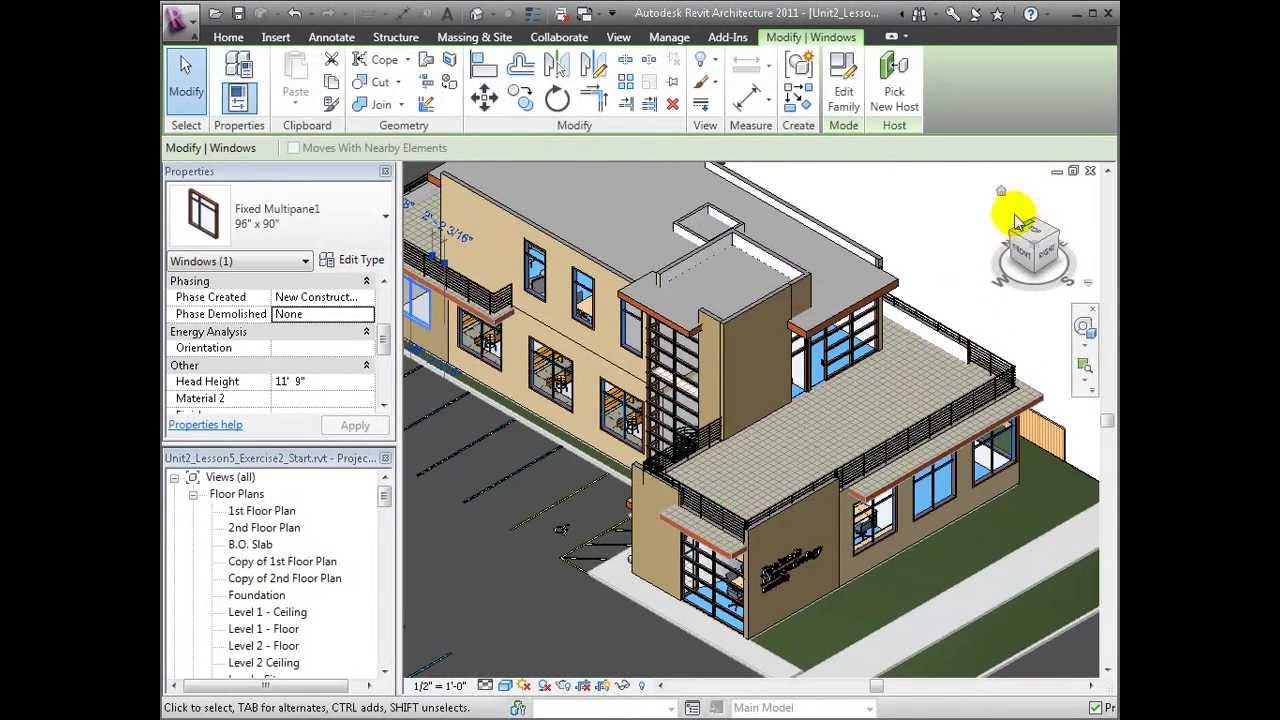Open the type selector dropdown for Fixed Multipane1
Image resolution: width=1280 pixels, height=720 pixels.
click(x=385, y=216)
